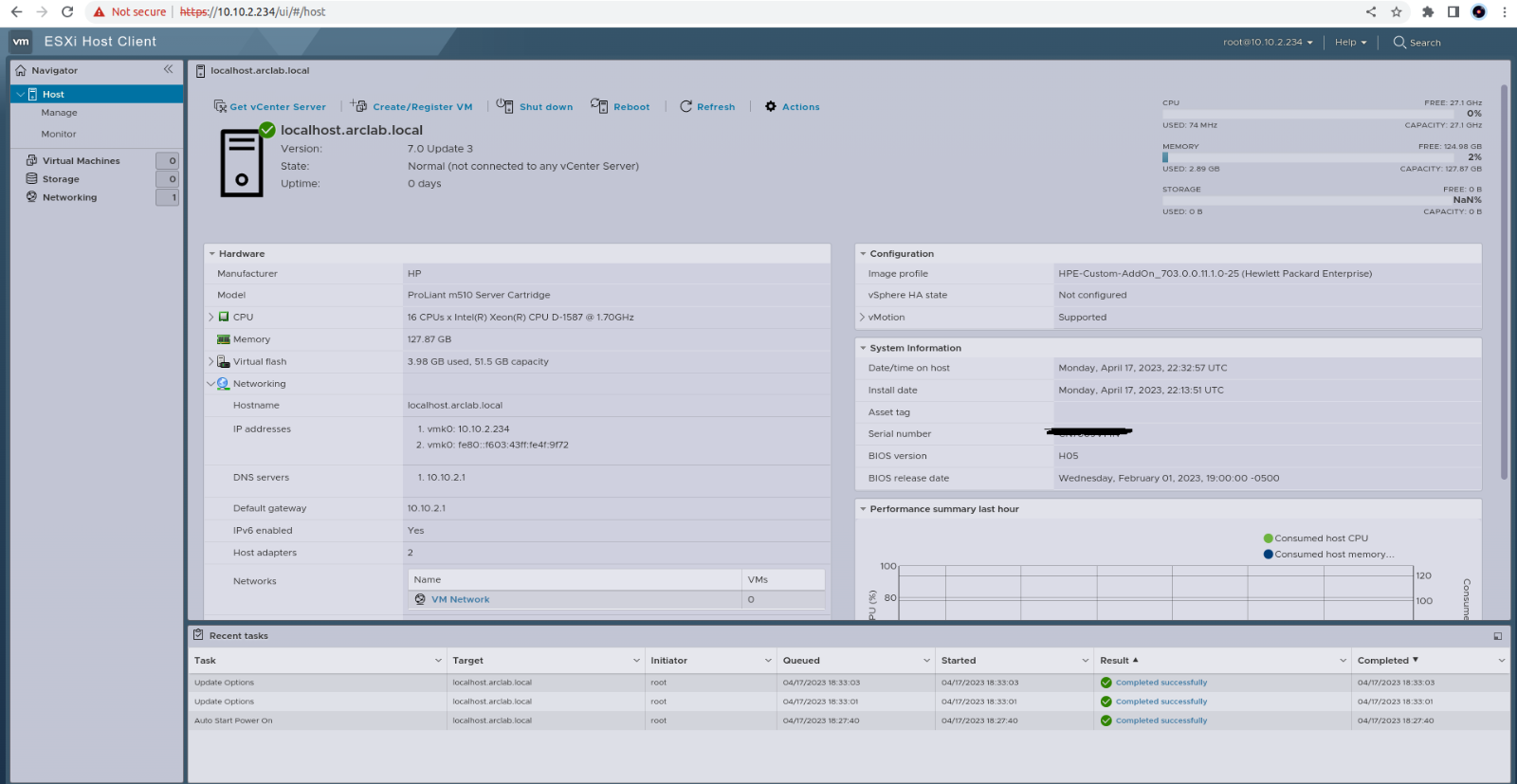Click the Recent tasks panel icon
Image resolution: width=1517 pixels, height=784 pixels.
pyautogui.click(x=198, y=635)
